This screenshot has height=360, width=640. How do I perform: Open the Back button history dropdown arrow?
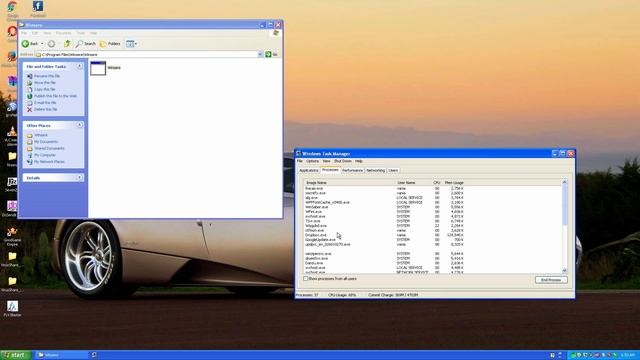[x=42, y=44]
